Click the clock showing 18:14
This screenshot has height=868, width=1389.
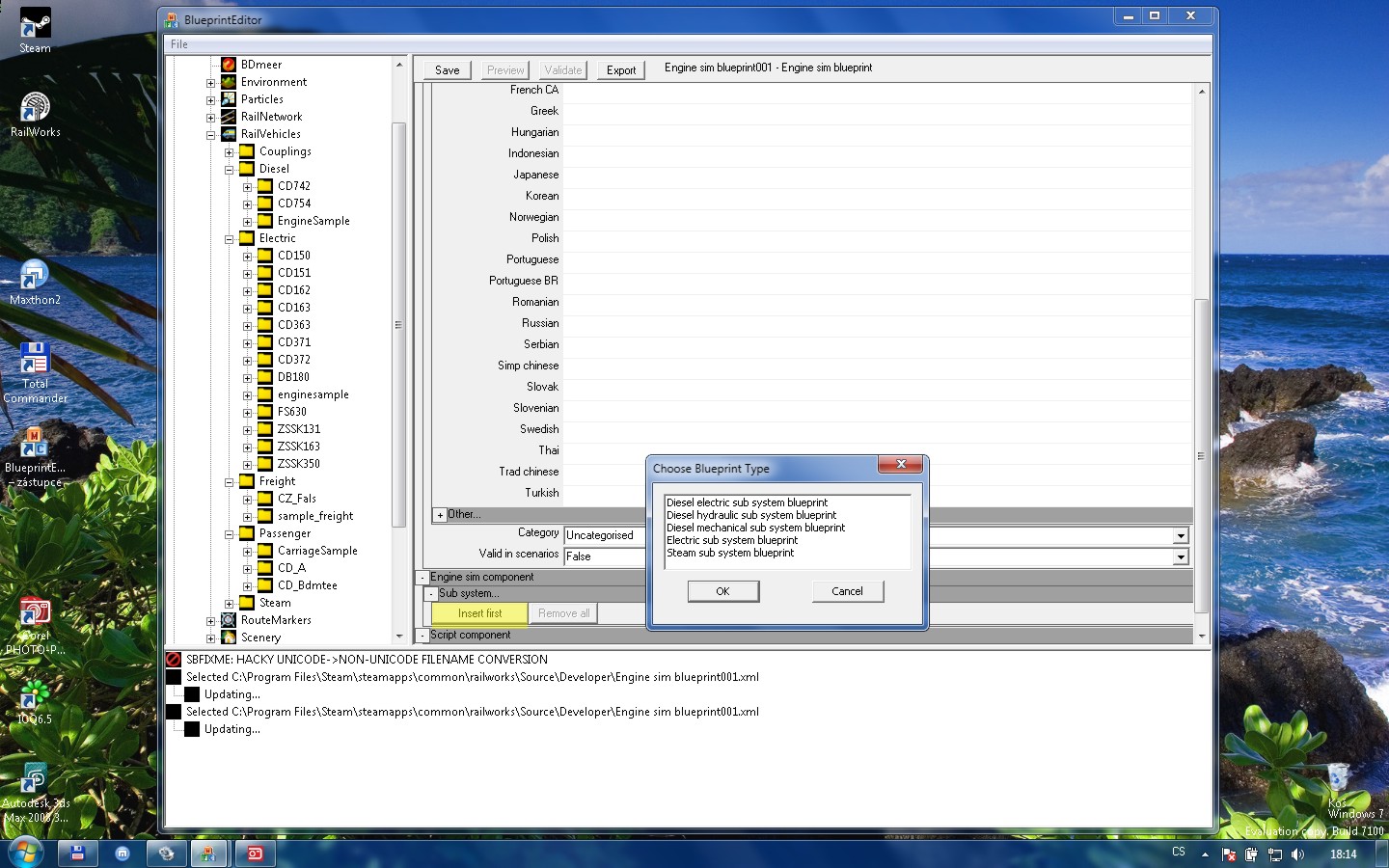click(x=1343, y=854)
